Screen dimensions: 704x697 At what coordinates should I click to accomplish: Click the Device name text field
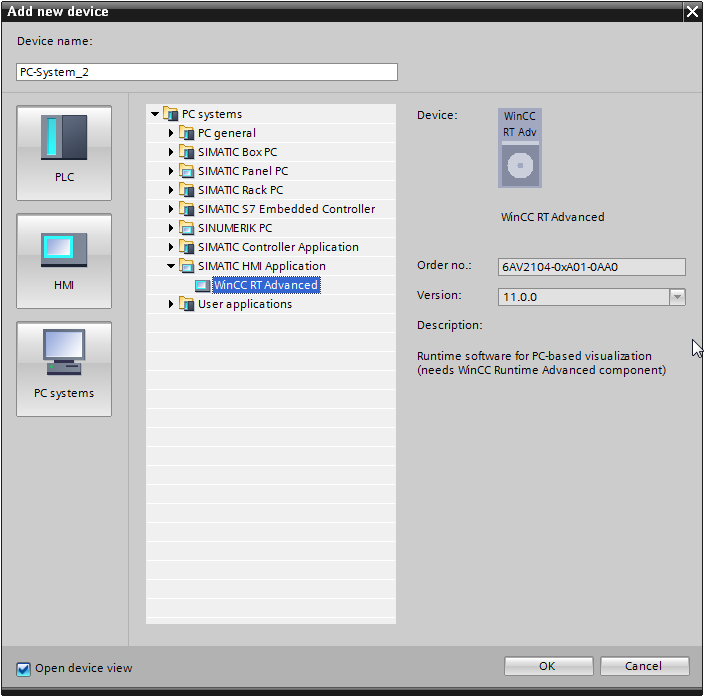click(x=207, y=72)
